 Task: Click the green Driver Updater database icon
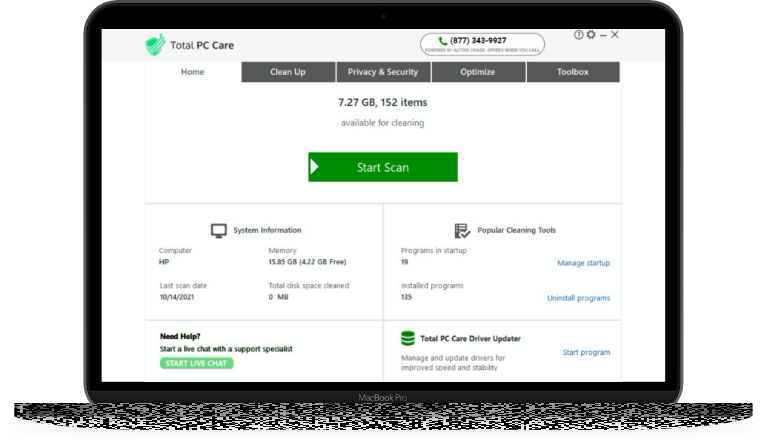click(x=408, y=339)
